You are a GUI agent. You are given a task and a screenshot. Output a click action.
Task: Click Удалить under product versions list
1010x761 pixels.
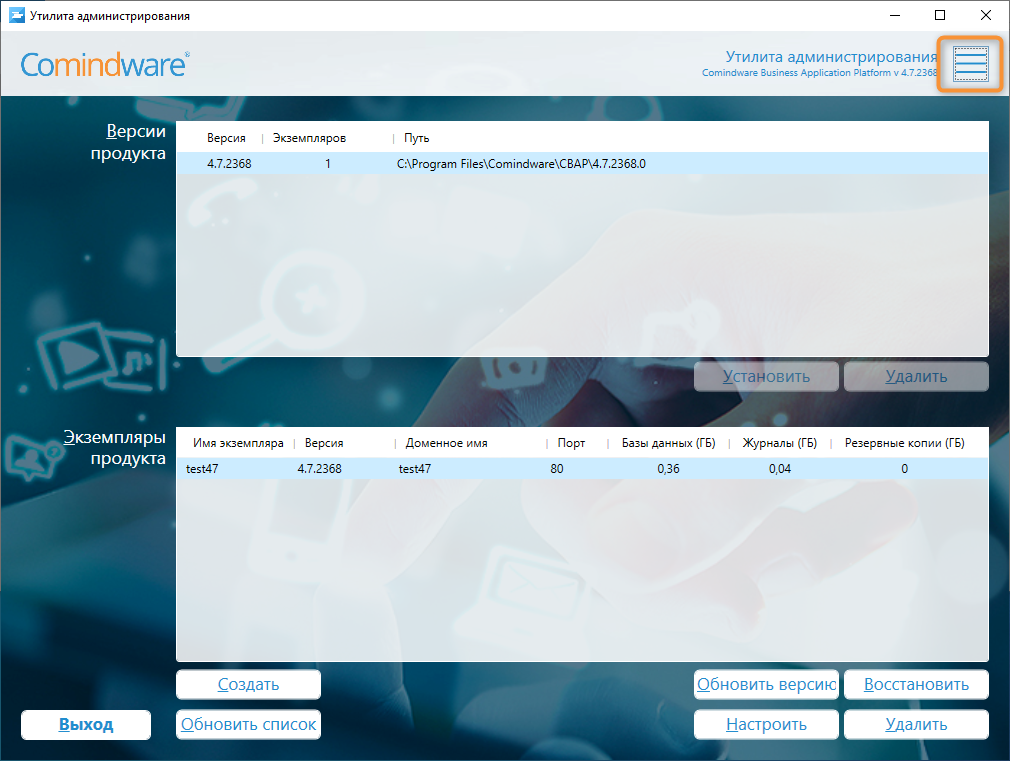click(x=916, y=376)
